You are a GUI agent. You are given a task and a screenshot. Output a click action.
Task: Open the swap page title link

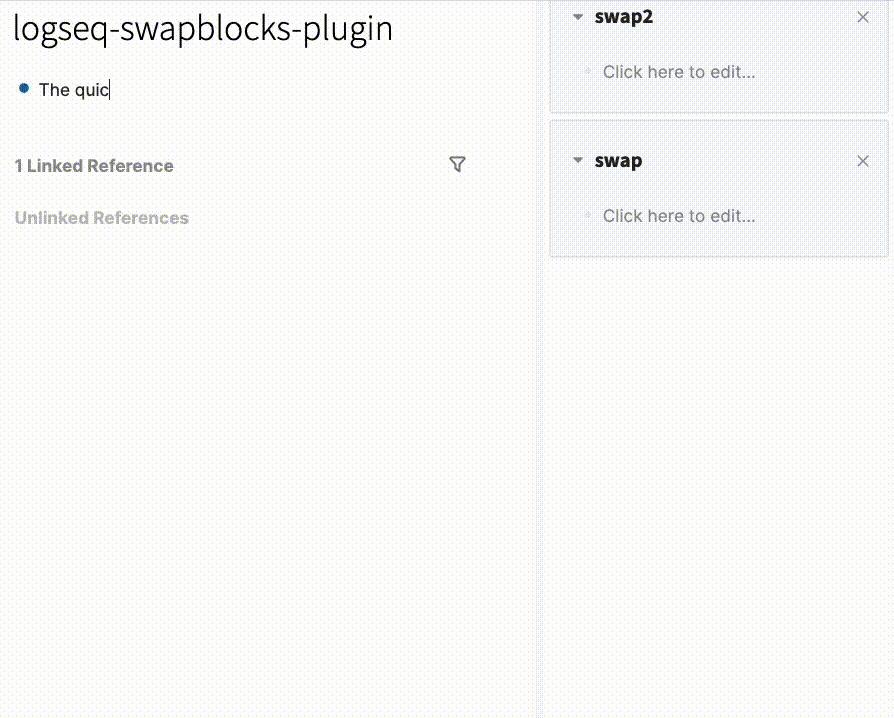coord(618,161)
